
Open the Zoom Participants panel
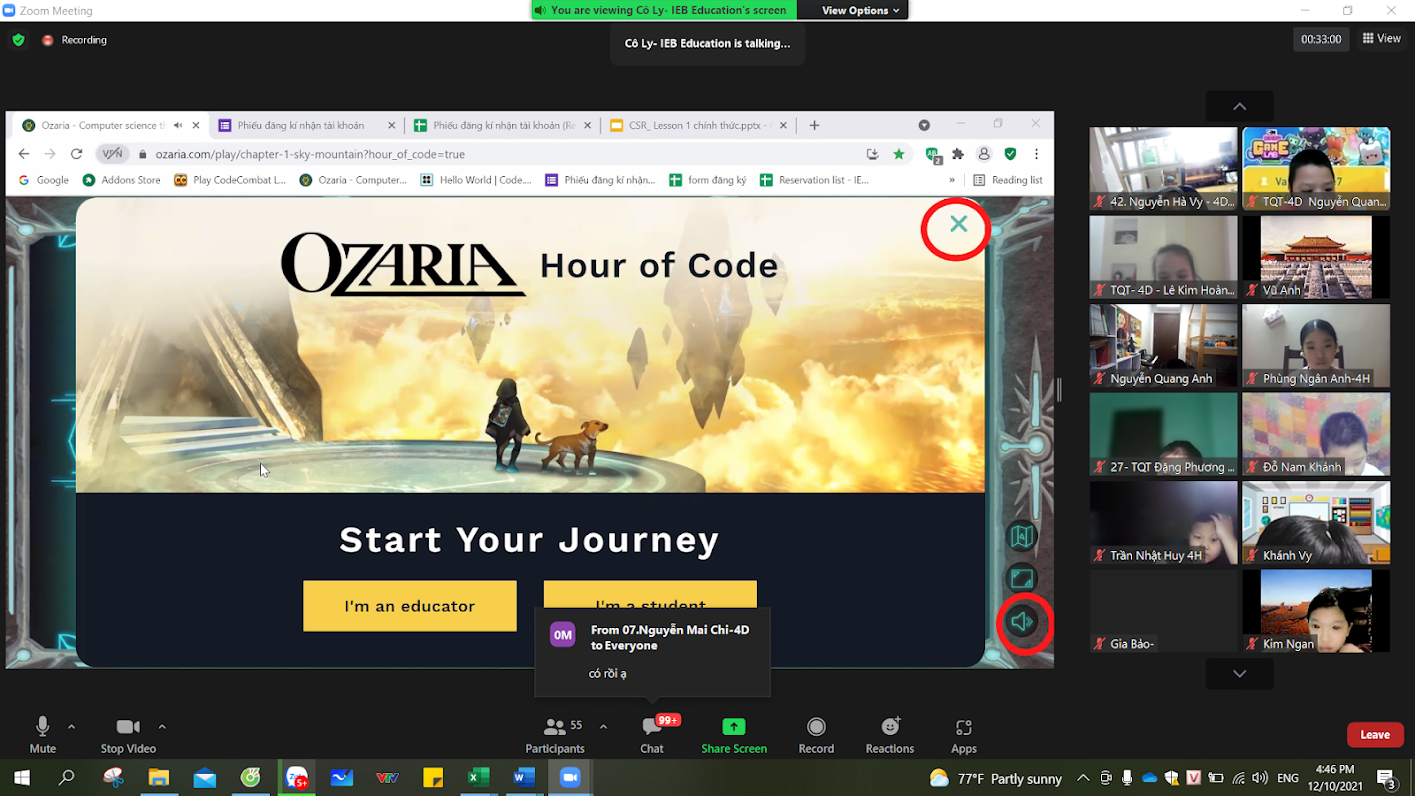tap(554, 735)
